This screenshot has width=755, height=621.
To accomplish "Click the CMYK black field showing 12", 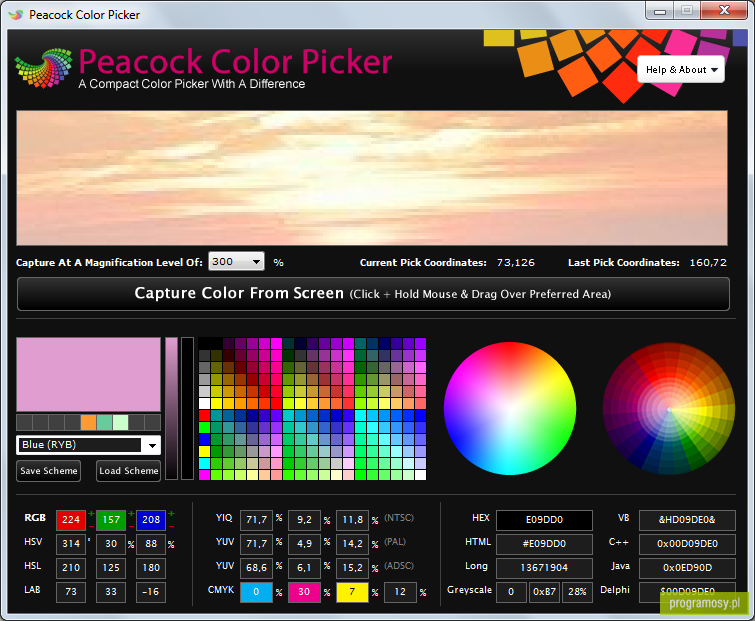I will click(x=400, y=592).
